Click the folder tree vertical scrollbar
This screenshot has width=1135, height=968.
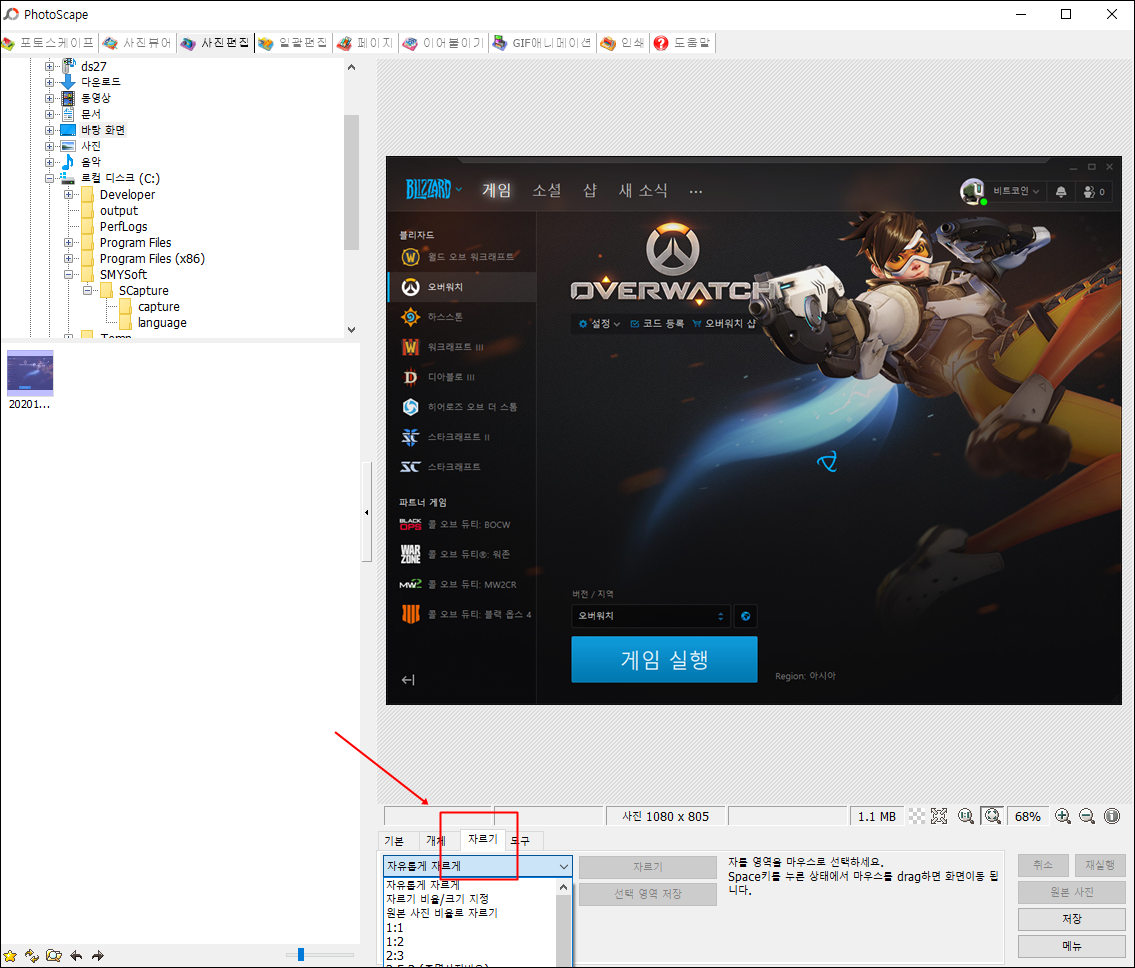coord(352,182)
